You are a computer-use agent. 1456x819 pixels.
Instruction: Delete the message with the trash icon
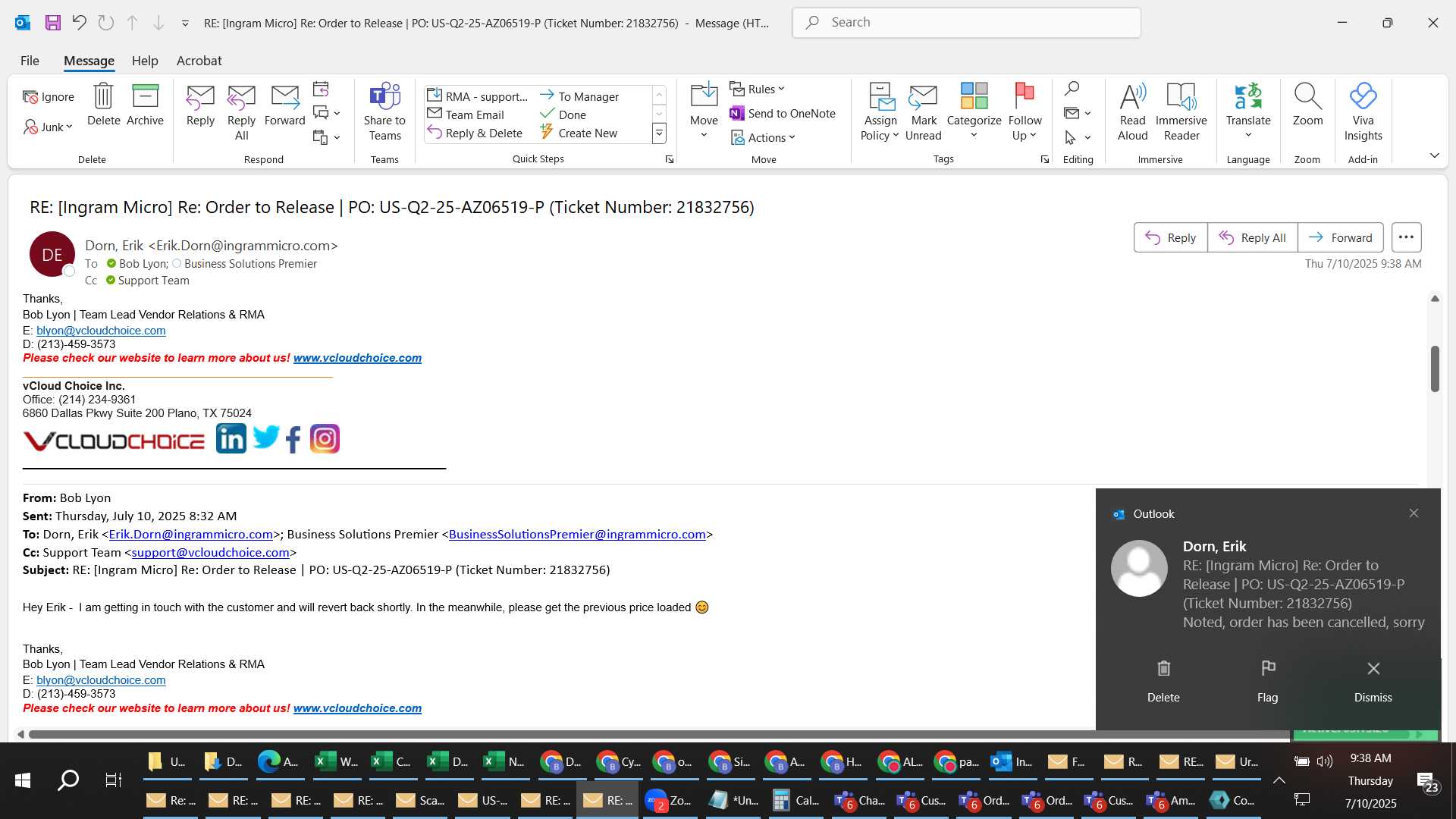pos(103,105)
